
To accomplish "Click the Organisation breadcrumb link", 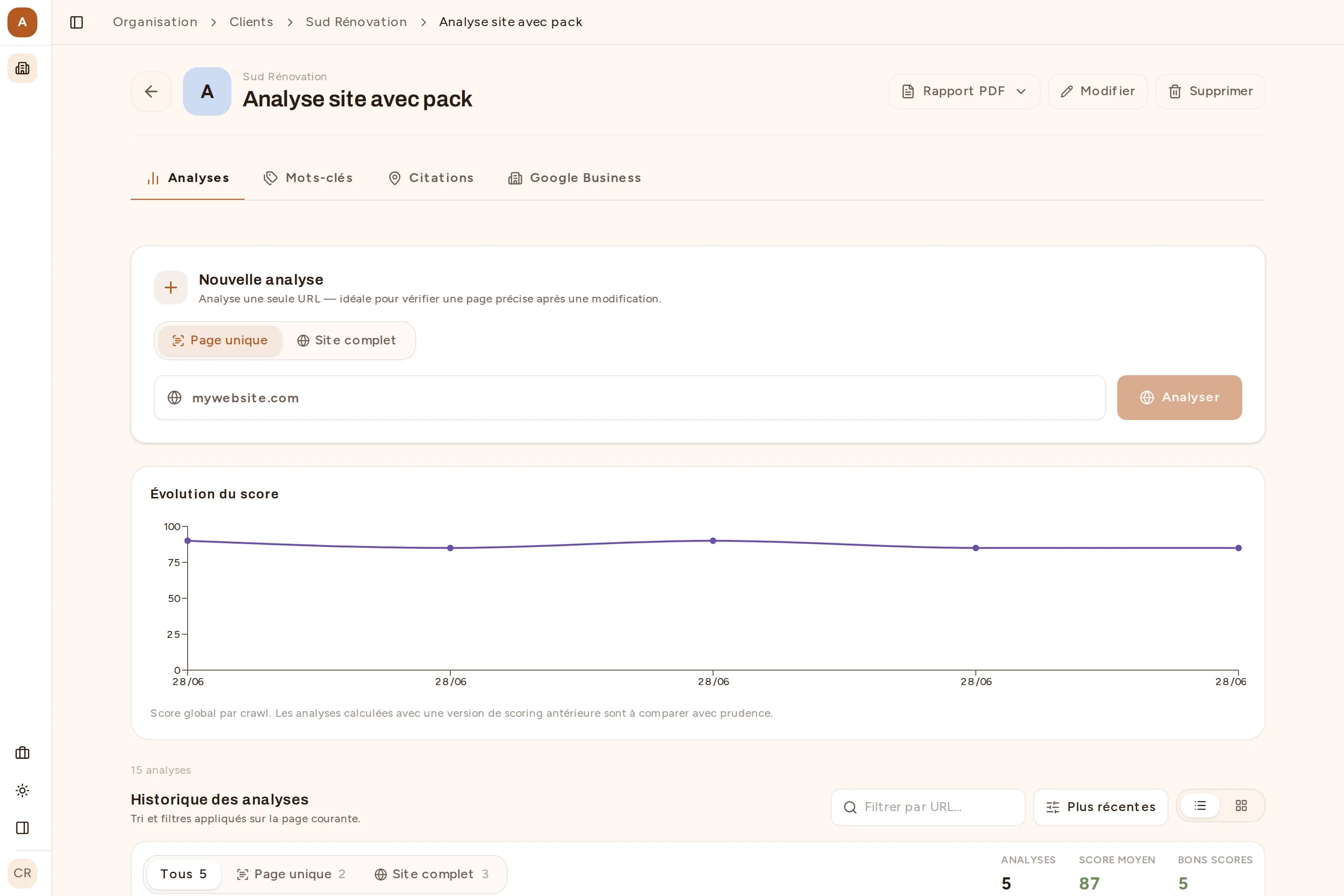I will [x=155, y=22].
